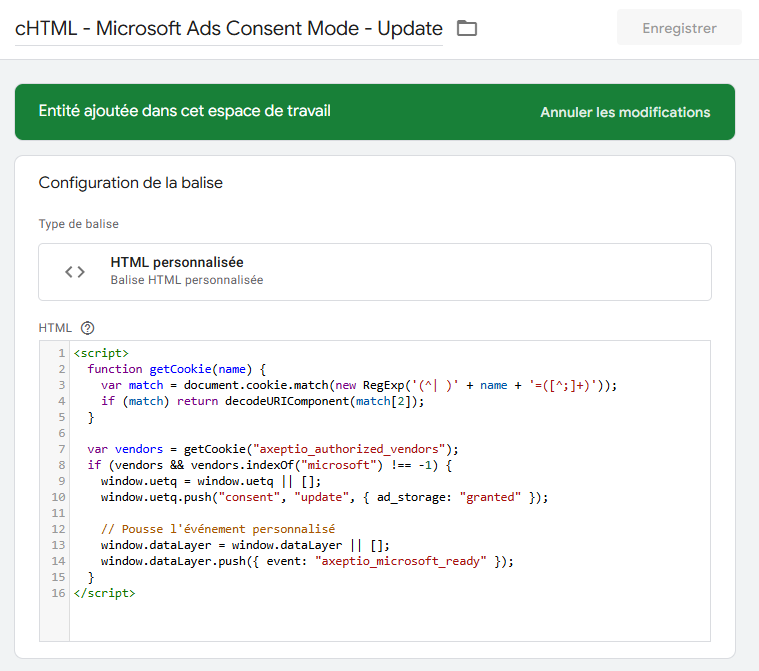Click the folder icon next to the tag name
759x671 pixels.
click(467, 28)
